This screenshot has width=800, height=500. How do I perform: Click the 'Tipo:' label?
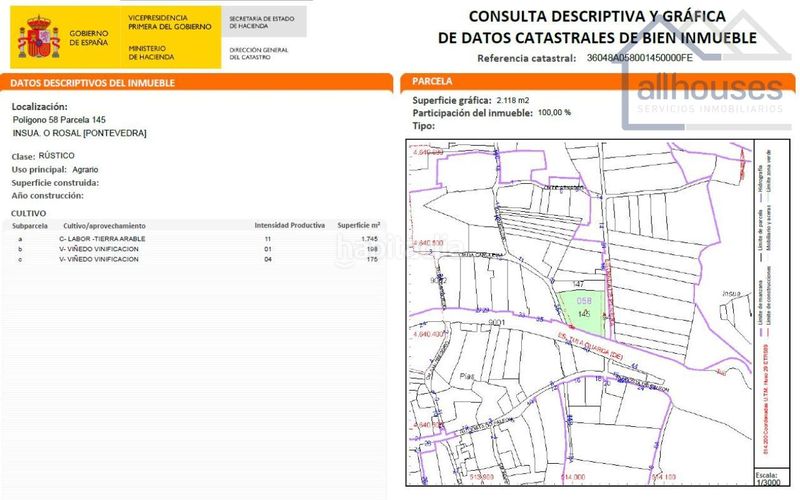tap(423, 126)
